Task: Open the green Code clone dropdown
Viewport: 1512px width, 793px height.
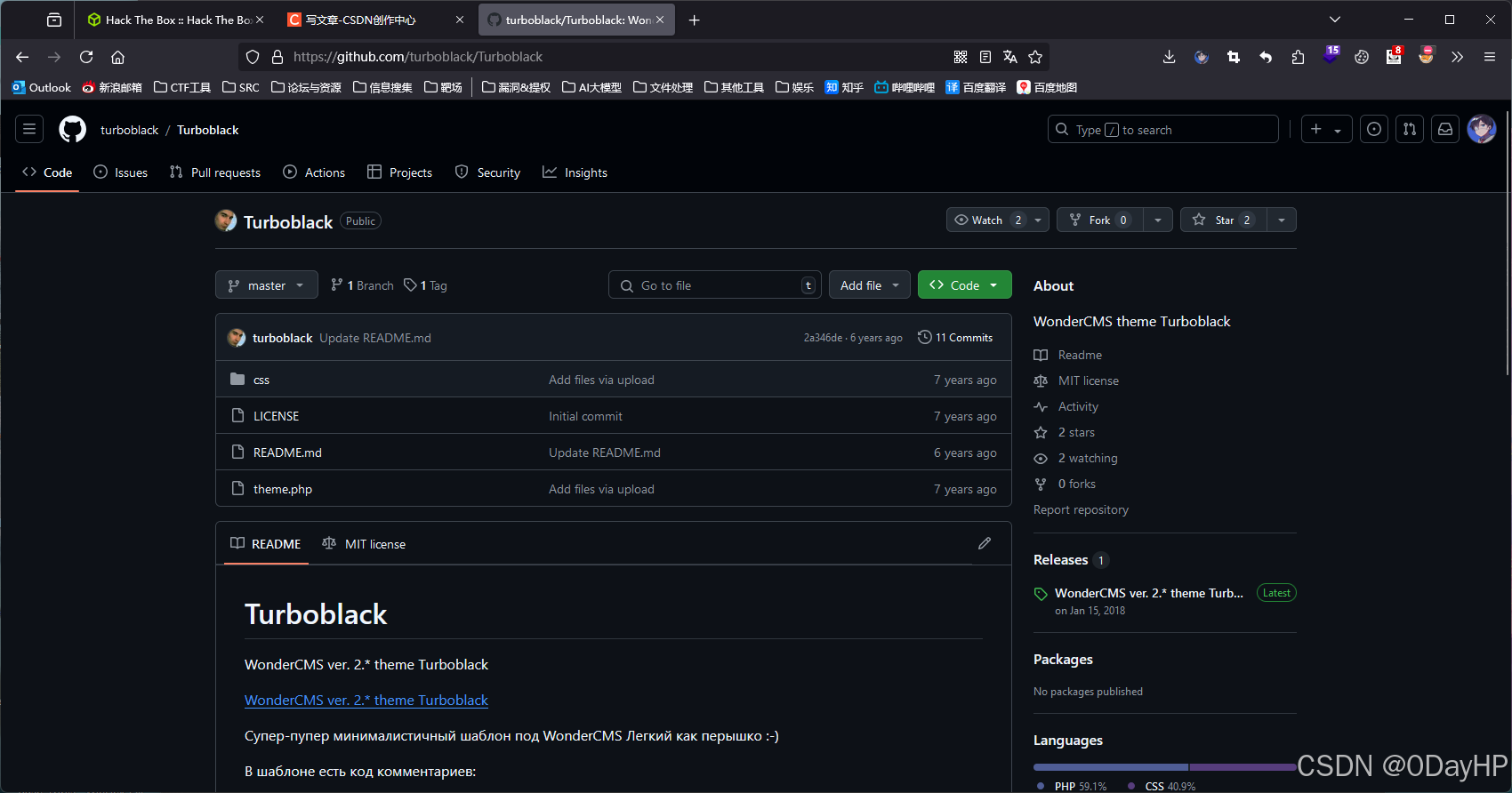Action: (965, 285)
